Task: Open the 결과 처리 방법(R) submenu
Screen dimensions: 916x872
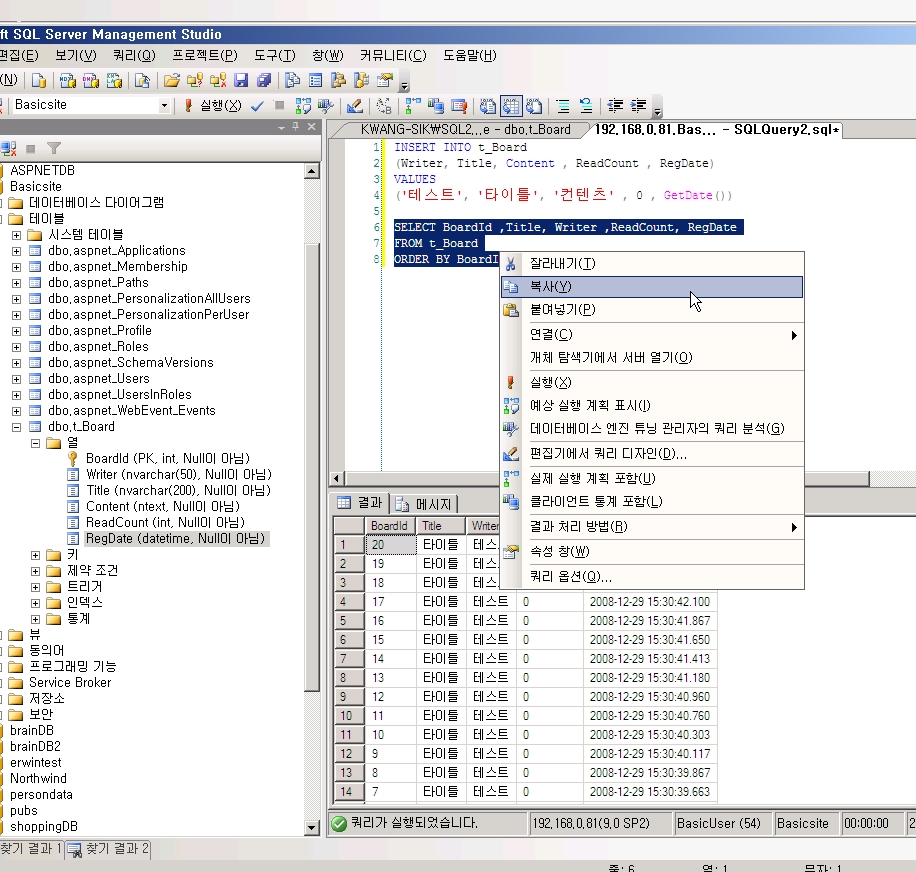Action: pos(652,527)
